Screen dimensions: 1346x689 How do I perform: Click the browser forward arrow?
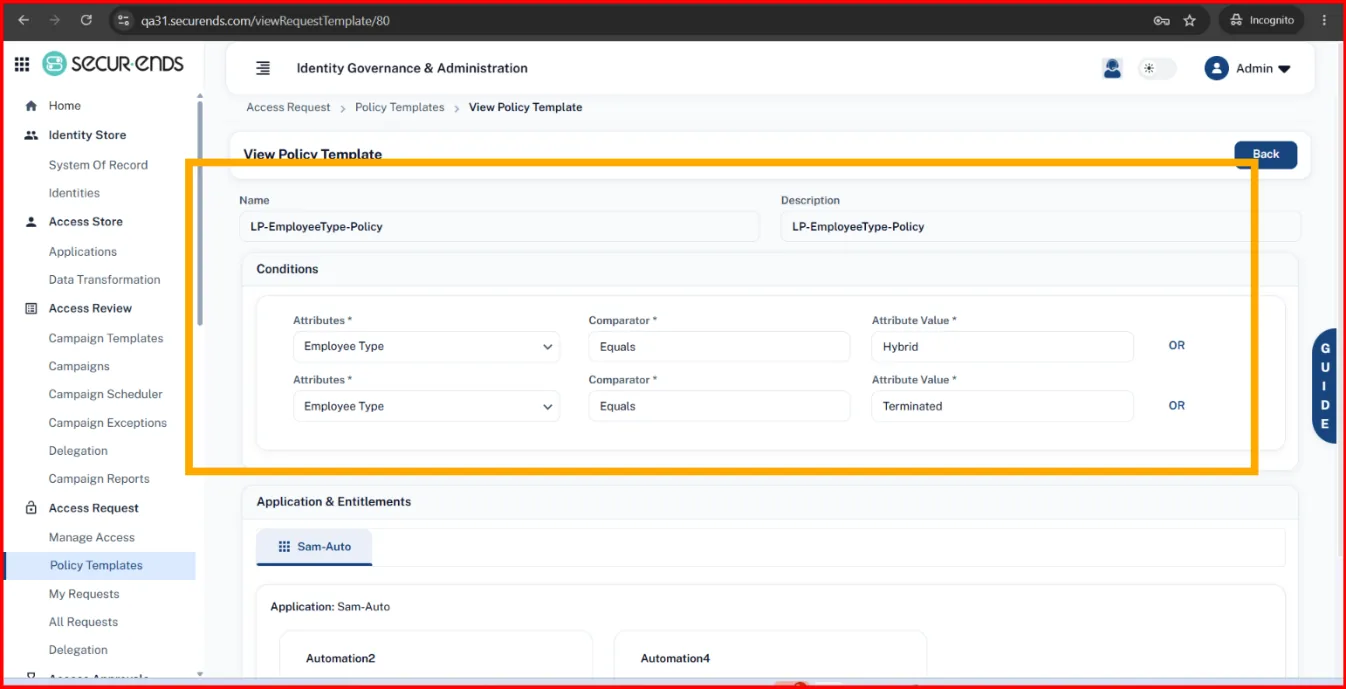click(x=55, y=20)
